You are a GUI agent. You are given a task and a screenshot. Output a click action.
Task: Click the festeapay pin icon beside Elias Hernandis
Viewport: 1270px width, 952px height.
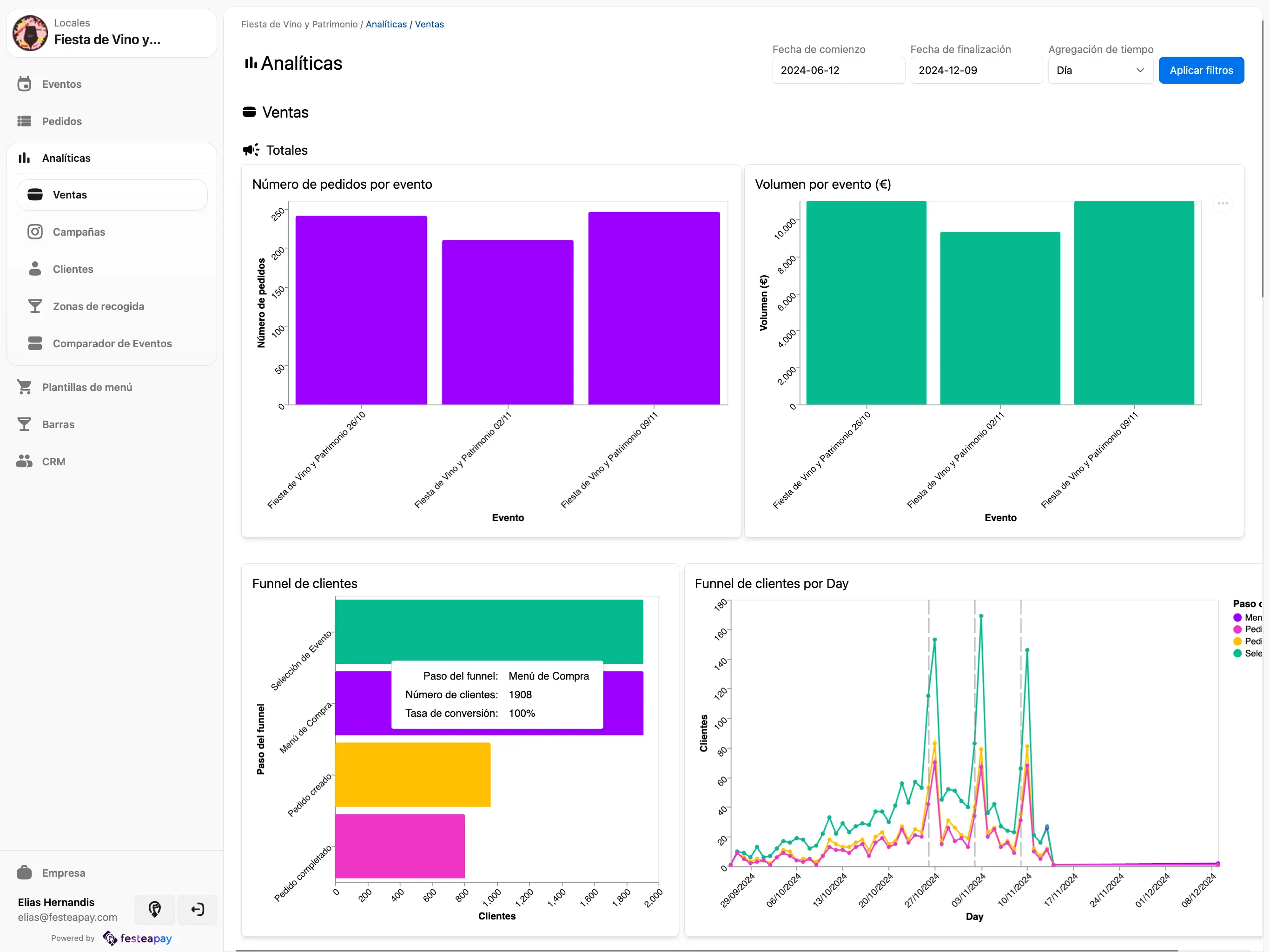(x=154, y=910)
